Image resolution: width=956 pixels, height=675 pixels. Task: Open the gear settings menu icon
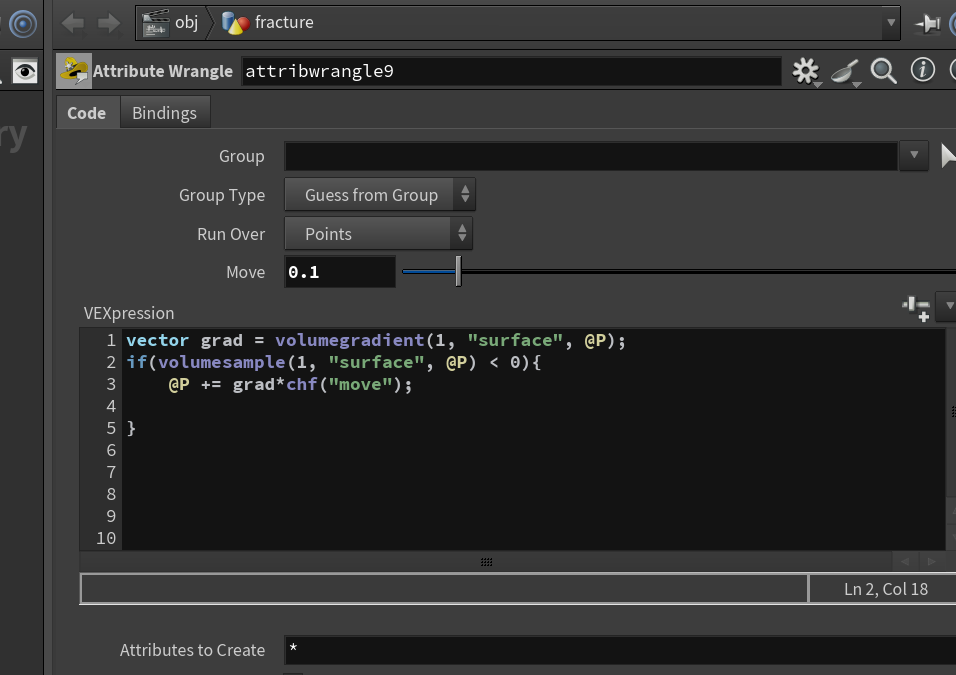[x=806, y=71]
